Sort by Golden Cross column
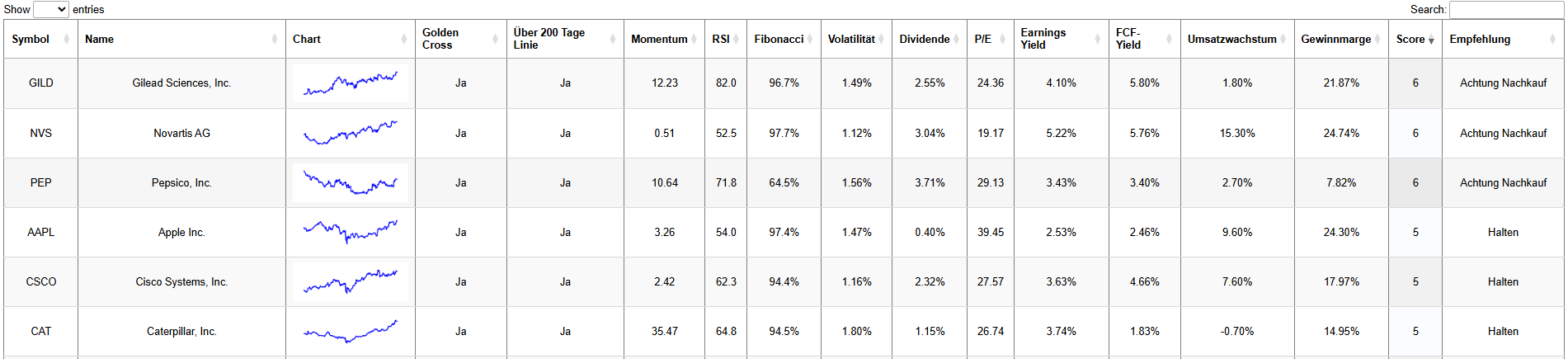The image size is (1568, 359). 440,39
